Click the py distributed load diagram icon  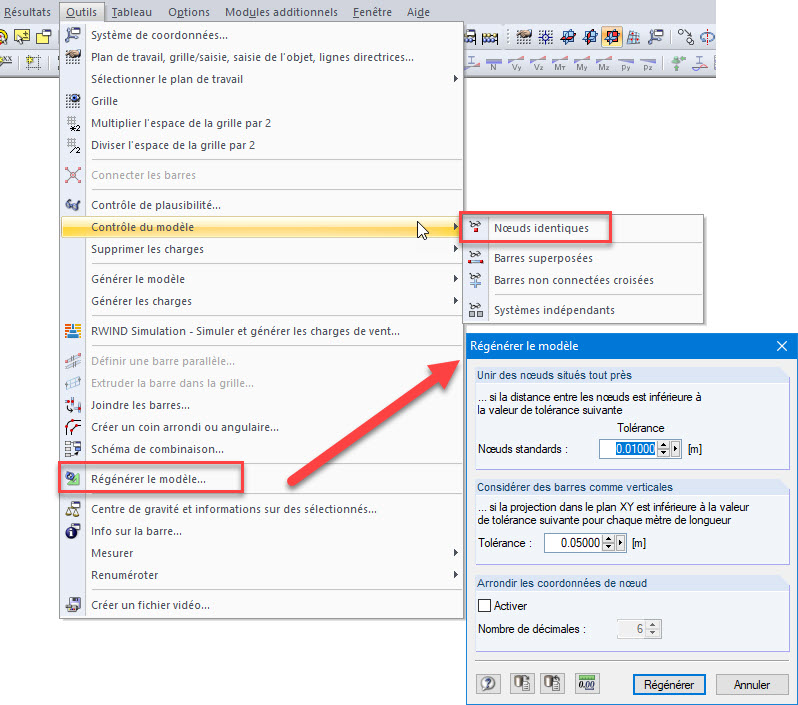tap(625, 64)
